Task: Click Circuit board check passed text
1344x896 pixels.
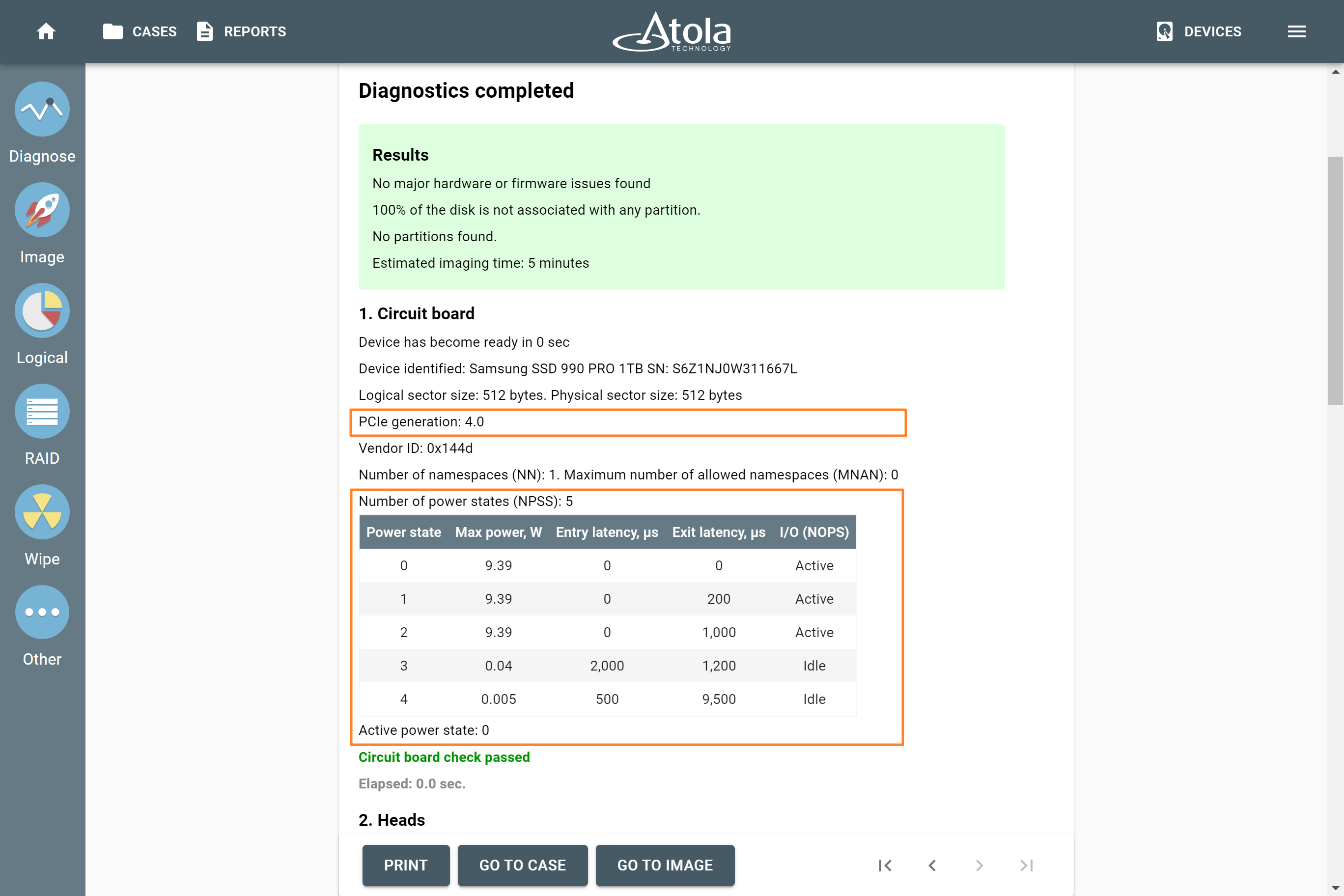Action: (444, 757)
